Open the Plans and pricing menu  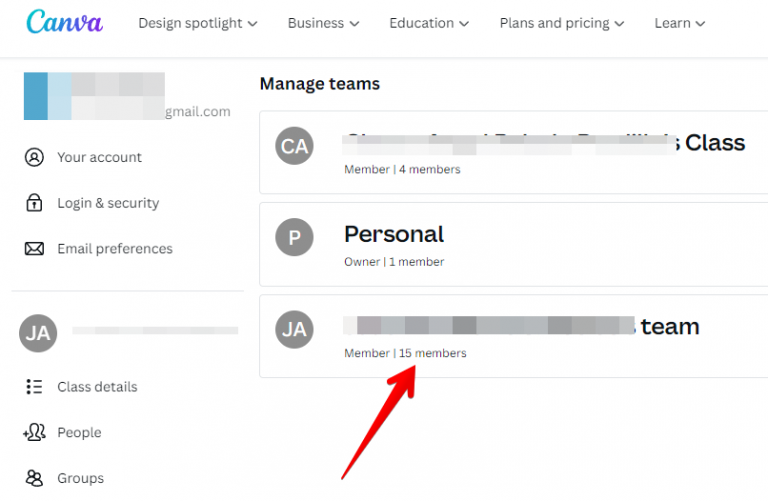tap(561, 23)
